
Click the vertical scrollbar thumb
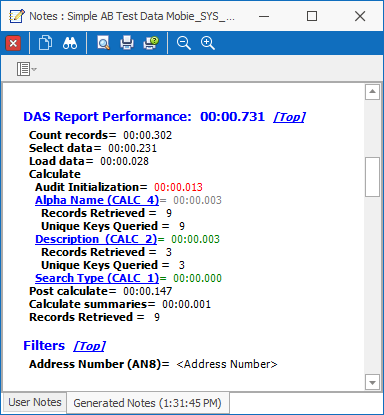coord(372,177)
